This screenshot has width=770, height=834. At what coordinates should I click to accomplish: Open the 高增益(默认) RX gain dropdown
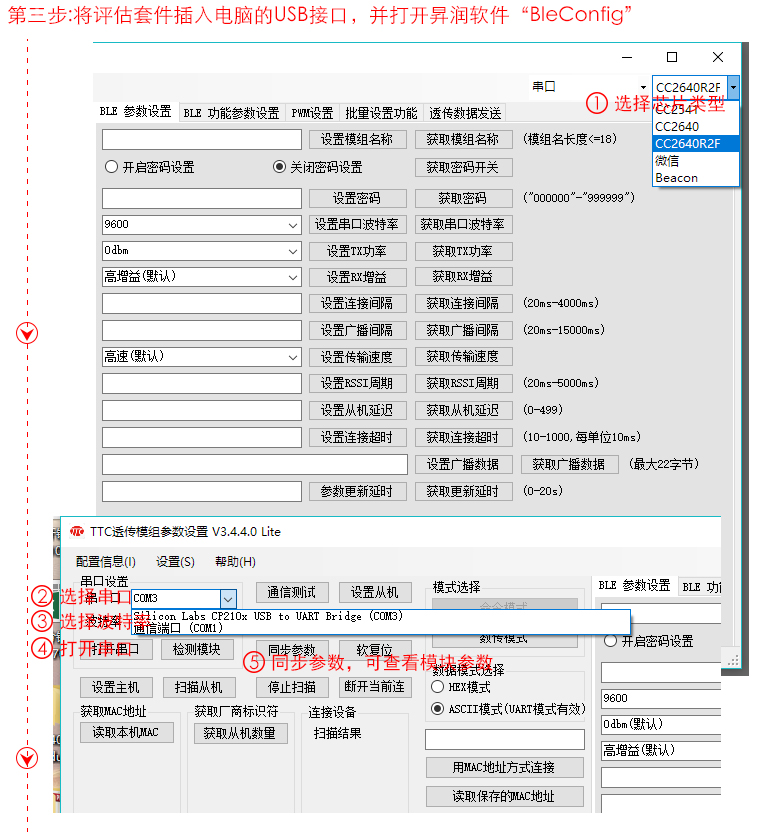(x=292, y=277)
